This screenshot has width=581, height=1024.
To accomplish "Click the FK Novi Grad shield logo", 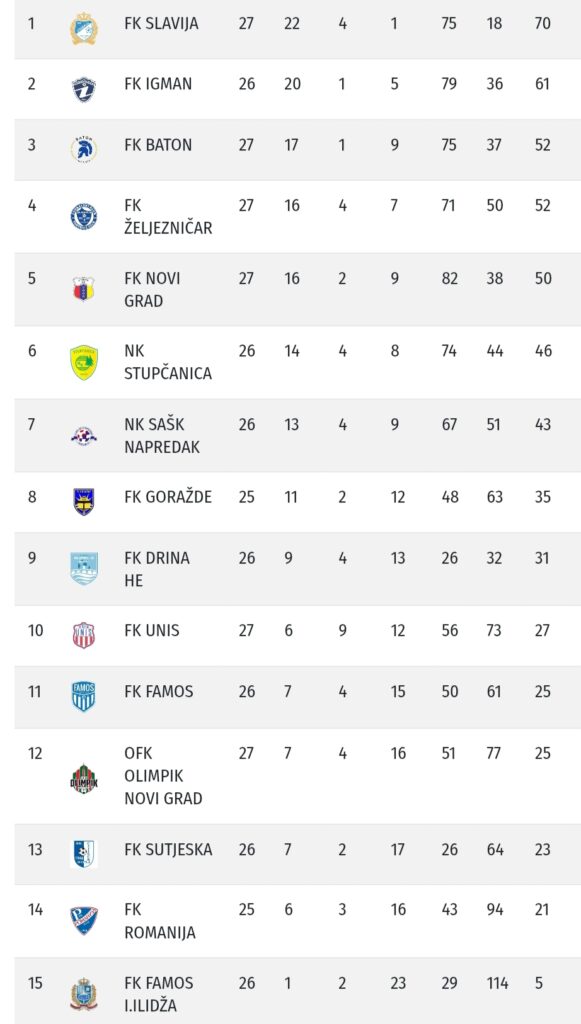I will (x=84, y=289).
